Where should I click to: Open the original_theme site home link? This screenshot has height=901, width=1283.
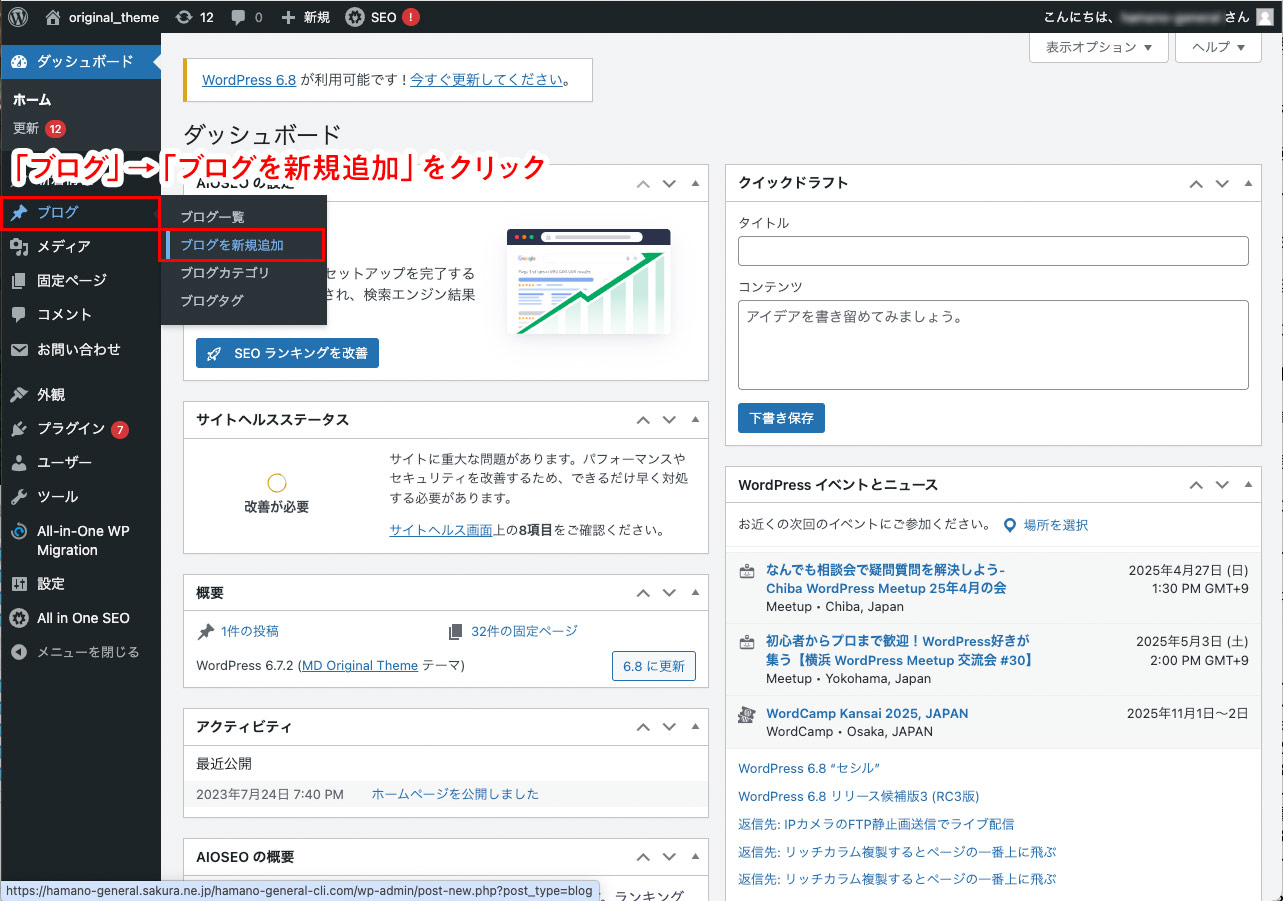click(x=102, y=16)
